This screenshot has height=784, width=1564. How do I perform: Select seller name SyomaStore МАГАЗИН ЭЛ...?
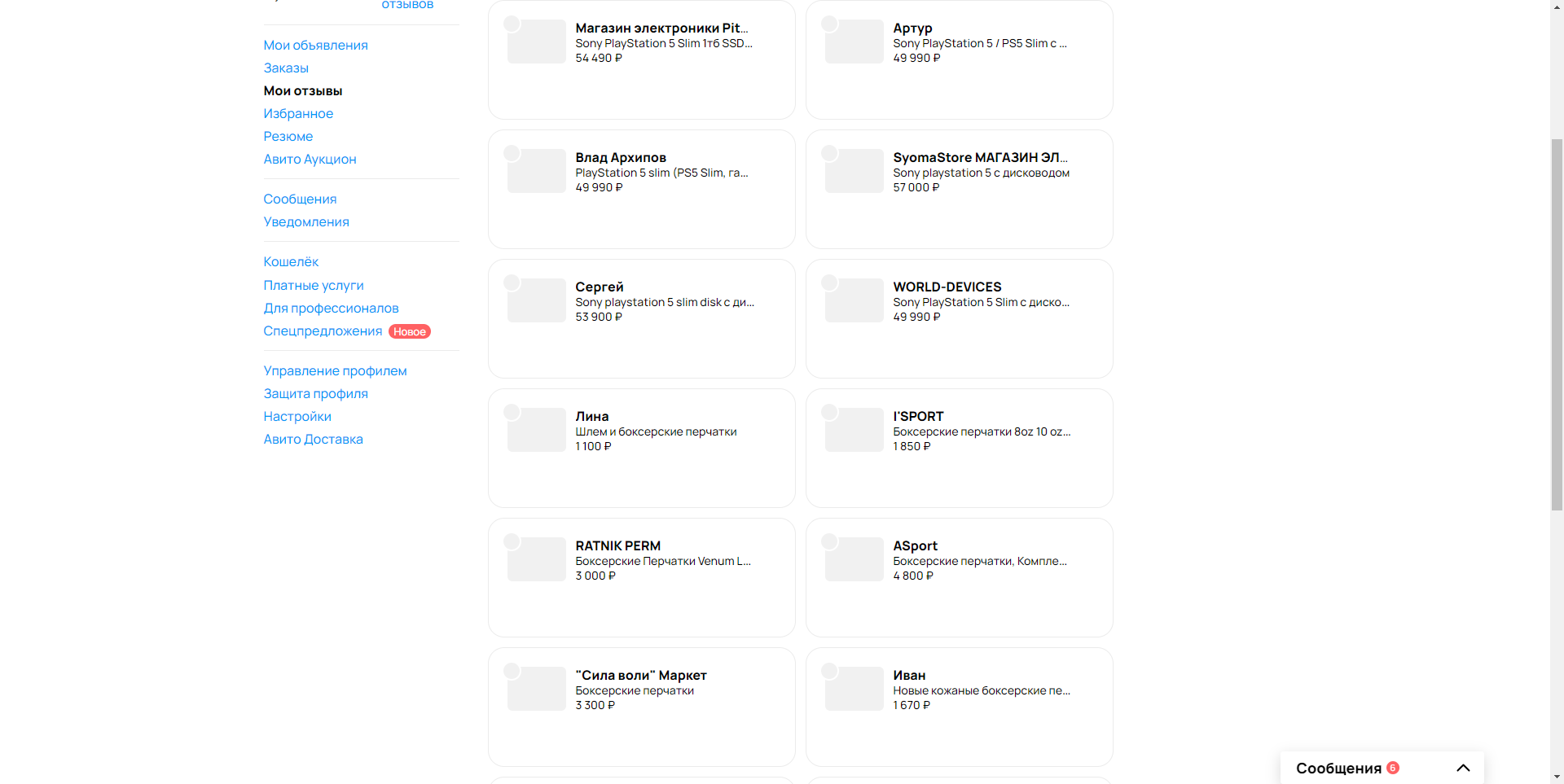(x=980, y=157)
